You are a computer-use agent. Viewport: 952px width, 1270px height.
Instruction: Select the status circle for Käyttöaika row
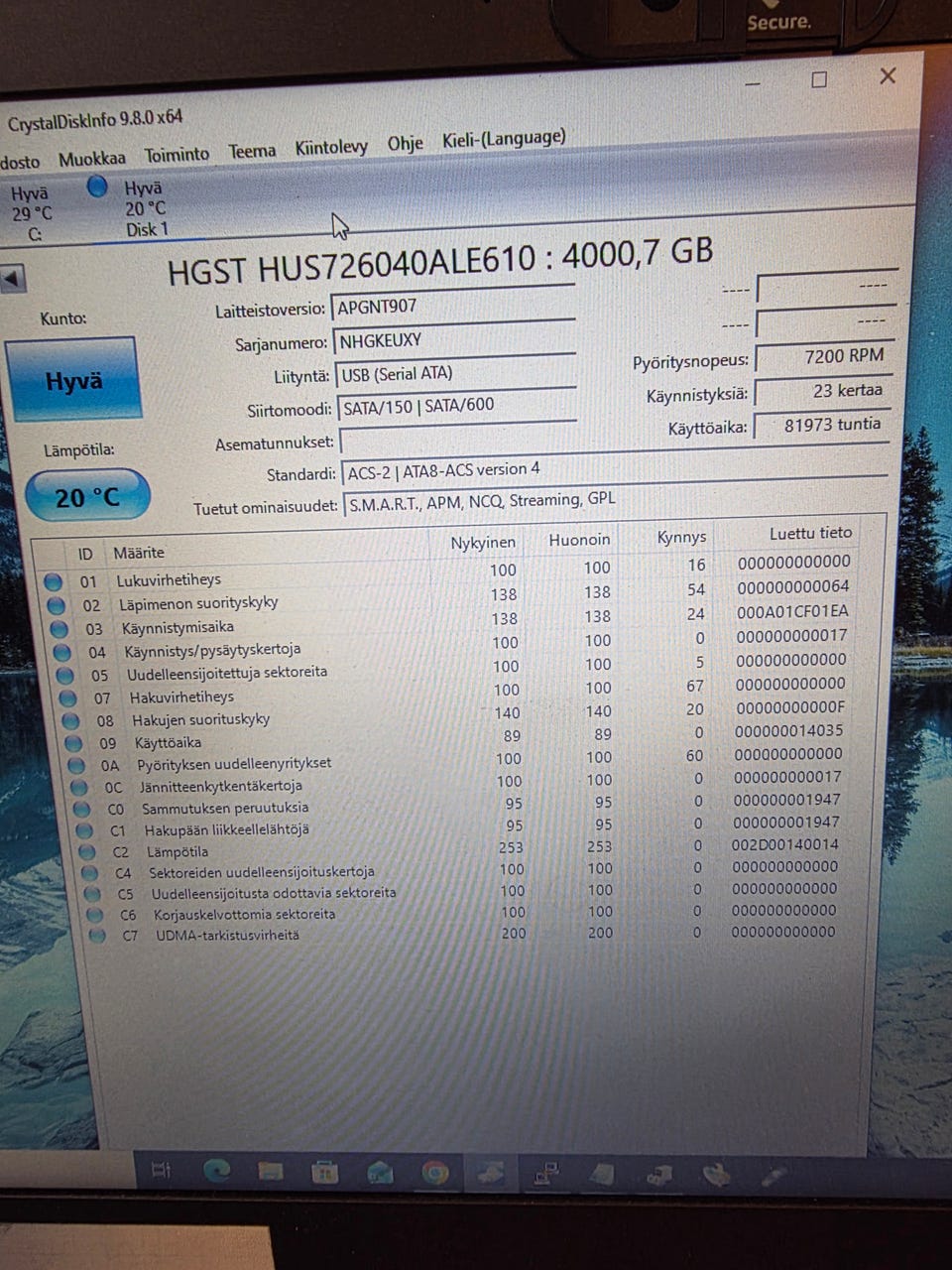point(73,743)
